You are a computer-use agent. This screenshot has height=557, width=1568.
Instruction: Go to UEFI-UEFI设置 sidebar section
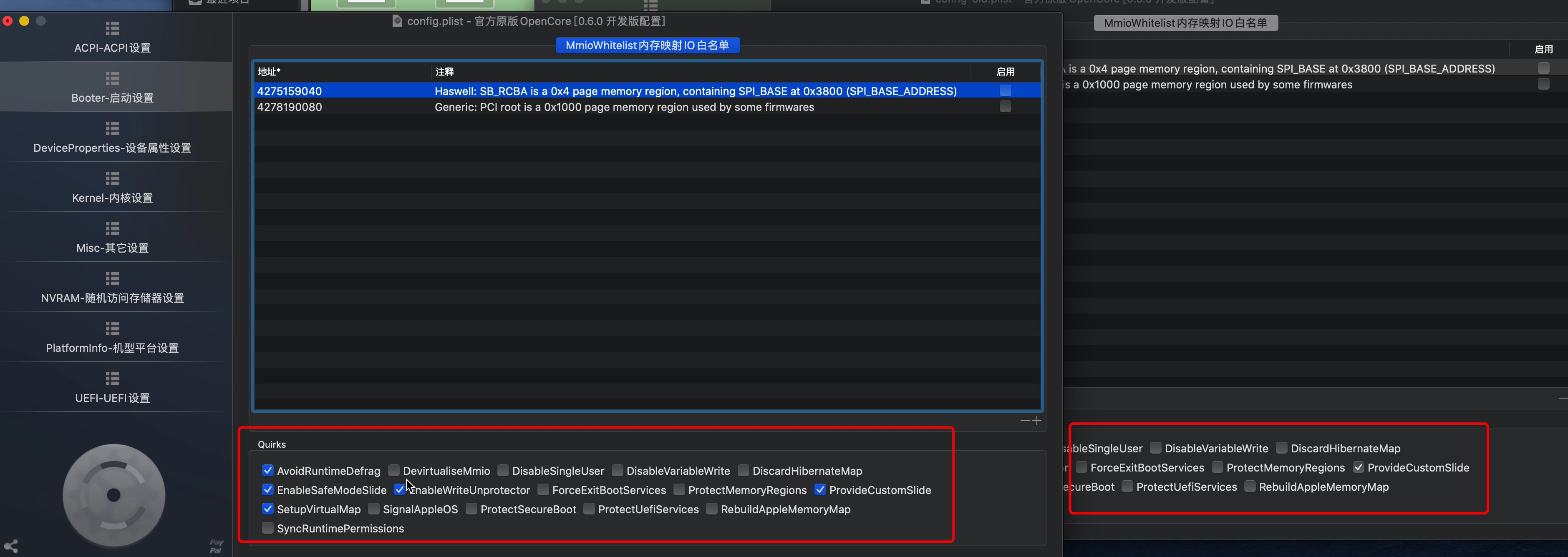coord(113,387)
